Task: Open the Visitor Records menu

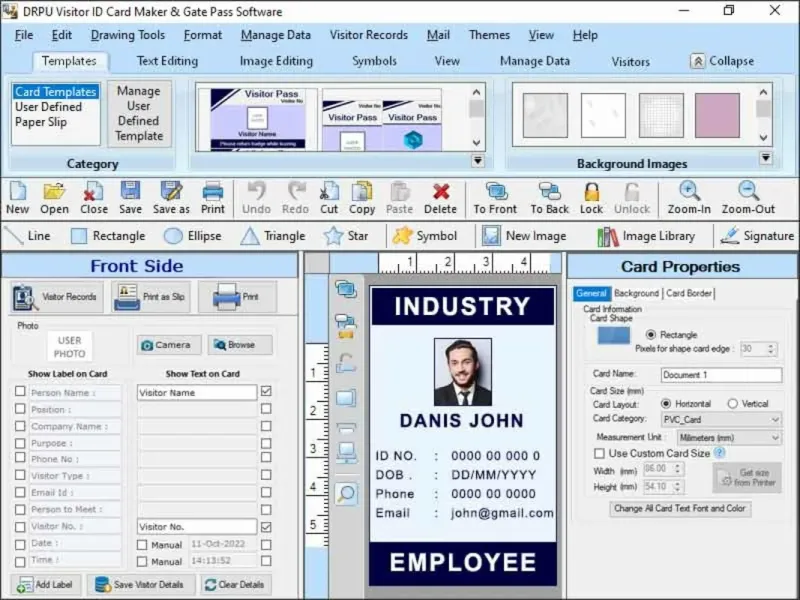Action: [368, 35]
